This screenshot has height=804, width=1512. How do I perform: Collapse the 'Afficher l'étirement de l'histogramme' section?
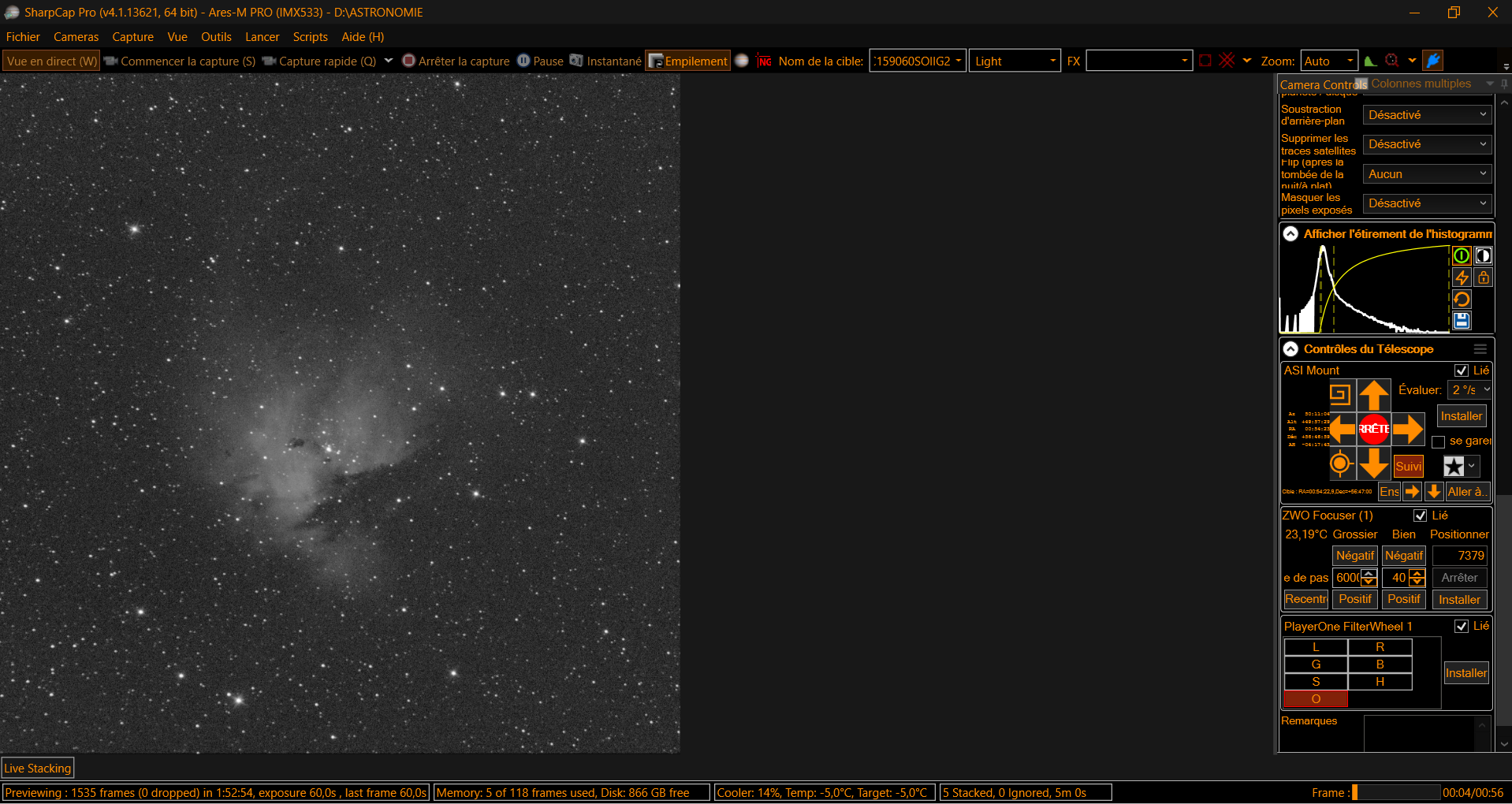tap(1290, 234)
